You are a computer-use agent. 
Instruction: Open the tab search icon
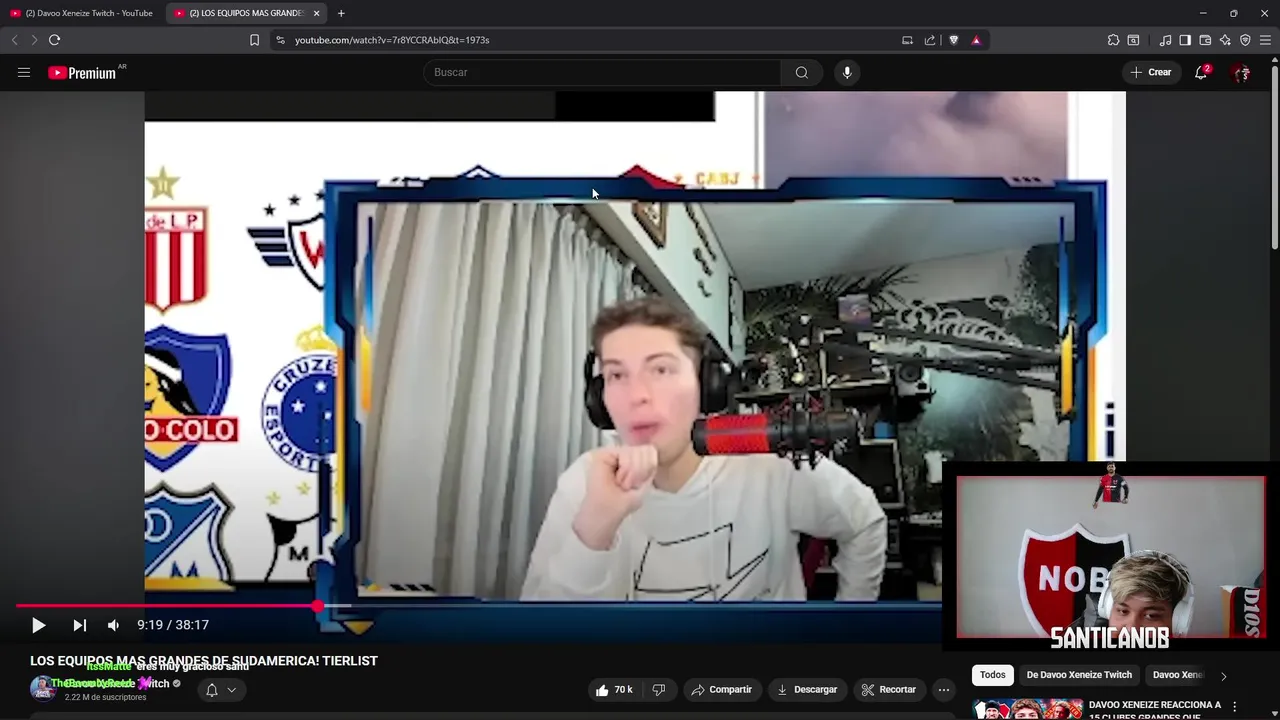point(1133,40)
